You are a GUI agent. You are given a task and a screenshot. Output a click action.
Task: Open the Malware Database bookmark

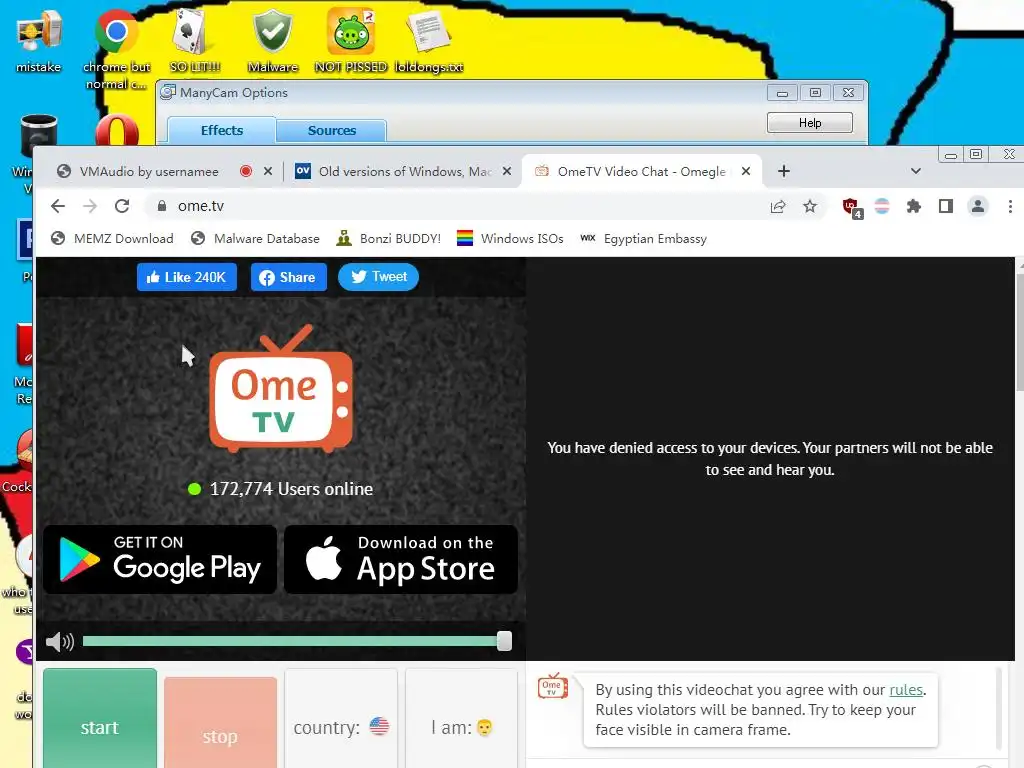pos(255,238)
